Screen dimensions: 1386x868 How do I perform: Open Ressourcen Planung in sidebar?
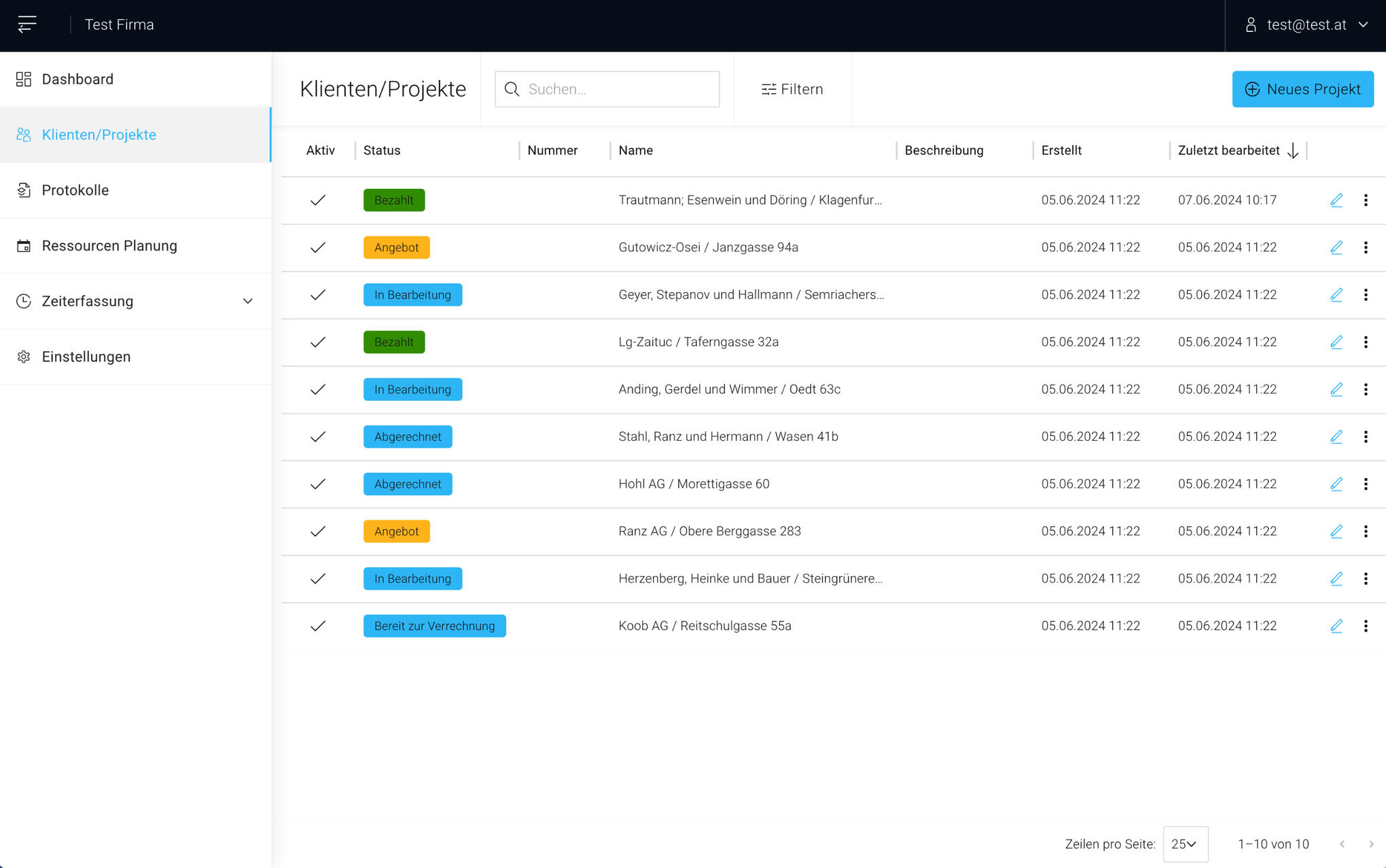click(109, 246)
